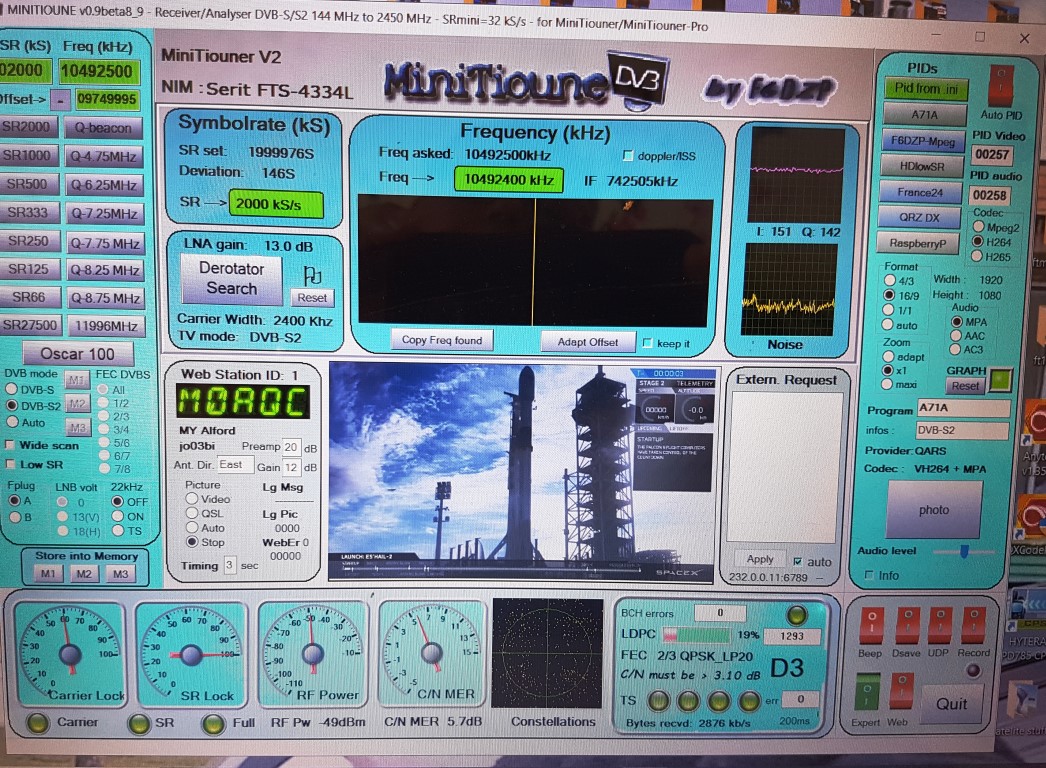Click the Program name field A71A
1046x768 pixels.
963,408
